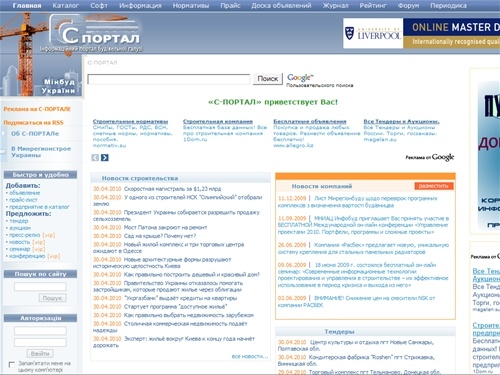500x375 pixels.
Task: Check the remember me checkbox
Action: pos(11,364)
